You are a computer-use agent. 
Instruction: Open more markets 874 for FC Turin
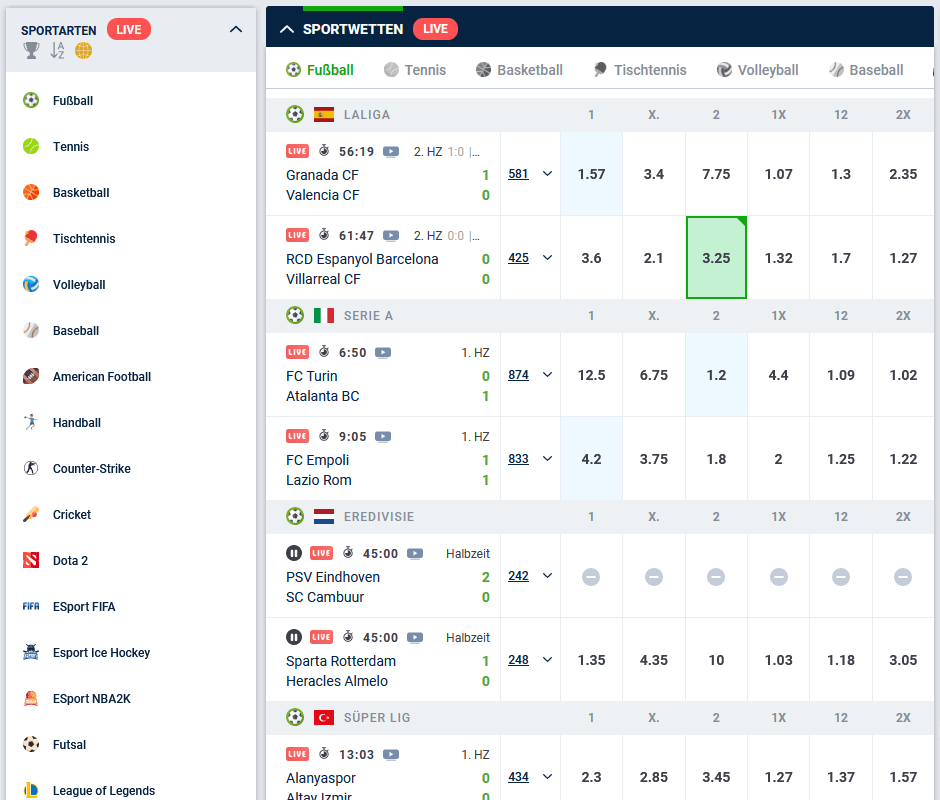(519, 375)
